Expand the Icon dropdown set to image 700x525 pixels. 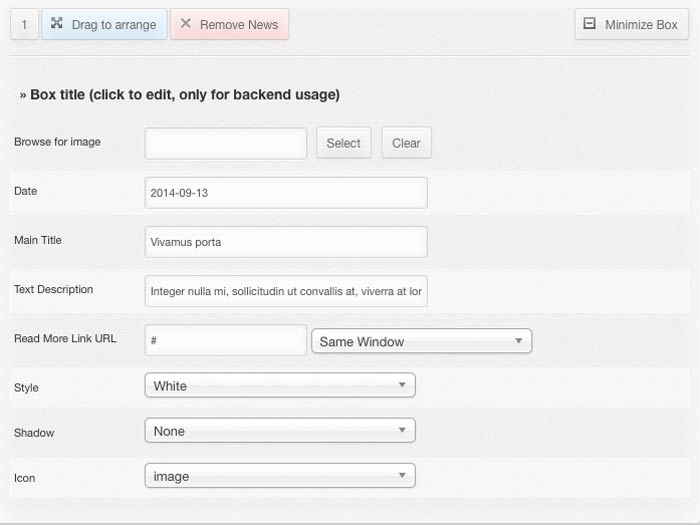(280, 476)
